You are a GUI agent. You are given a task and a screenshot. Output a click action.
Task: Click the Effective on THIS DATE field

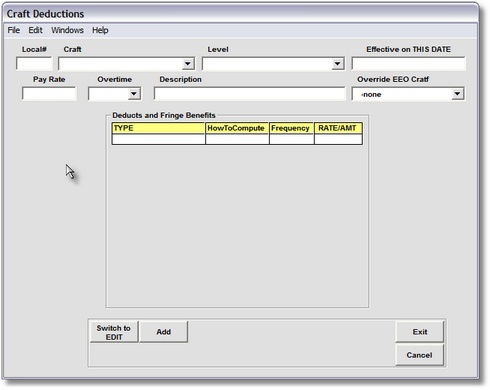tap(408, 63)
